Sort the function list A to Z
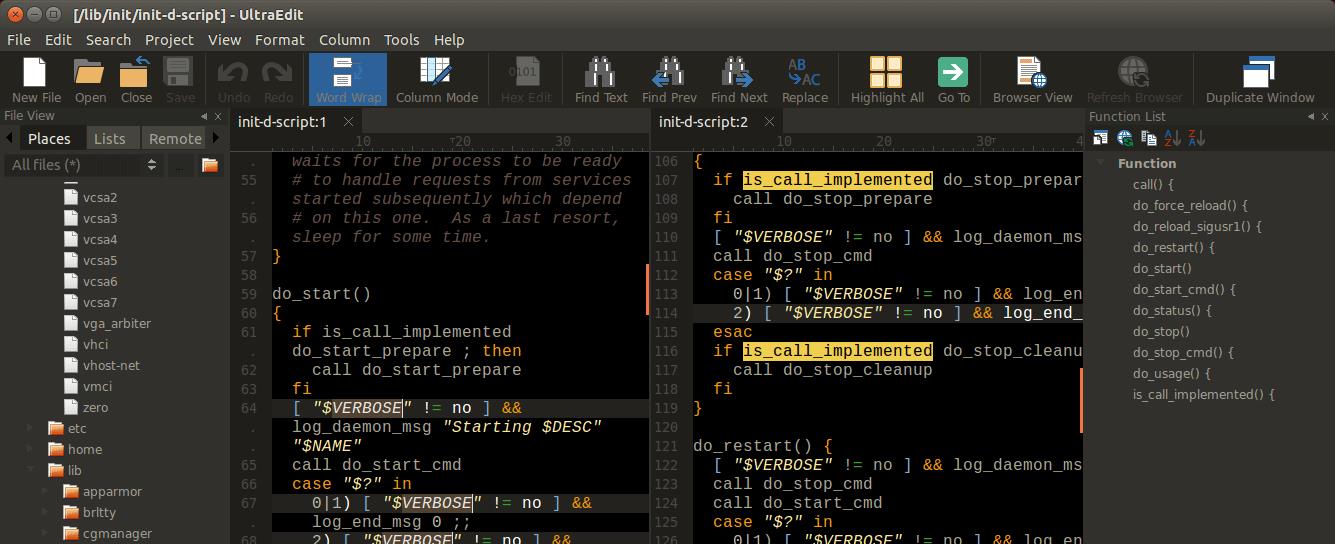This screenshot has height=544, width=1335. pyautogui.click(x=1173, y=138)
